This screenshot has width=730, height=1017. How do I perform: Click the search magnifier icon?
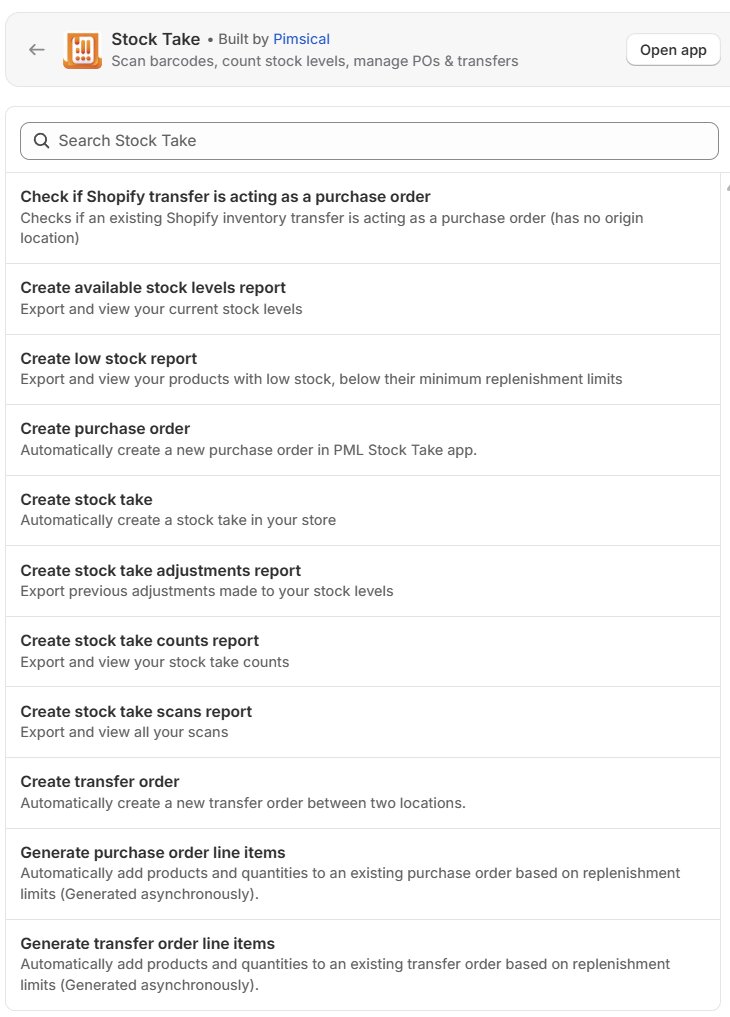(x=41, y=141)
